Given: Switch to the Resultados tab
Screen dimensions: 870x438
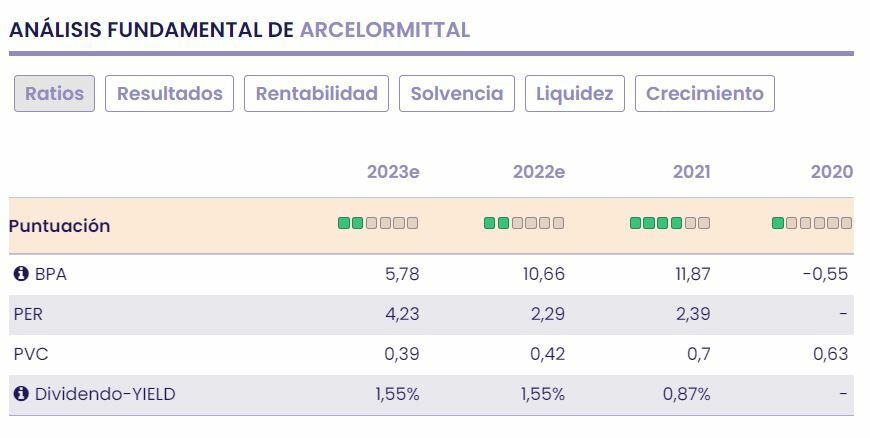Looking at the screenshot, I should tap(169, 94).
